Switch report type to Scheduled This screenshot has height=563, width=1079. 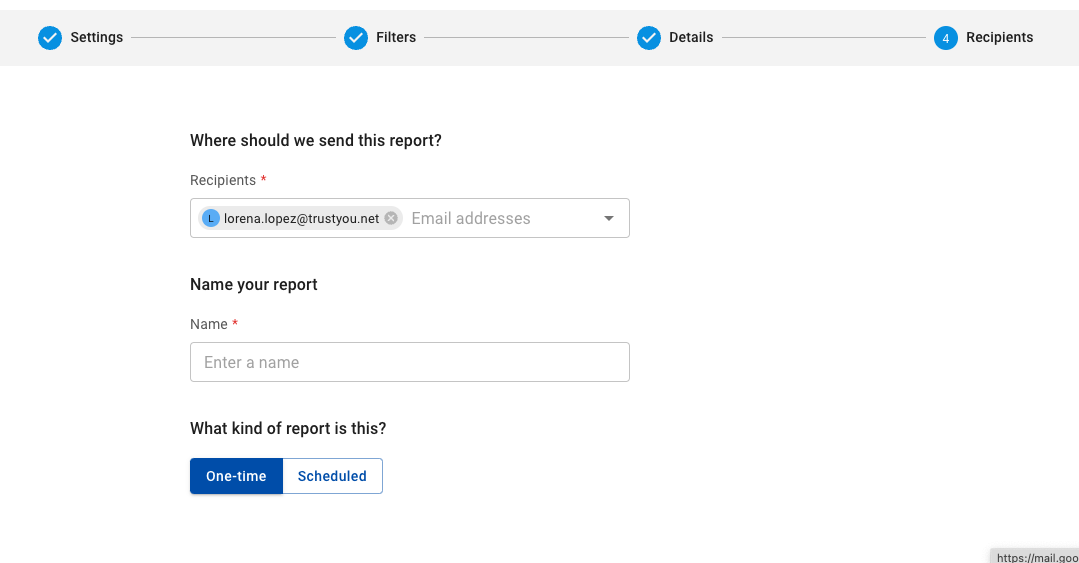coord(332,476)
